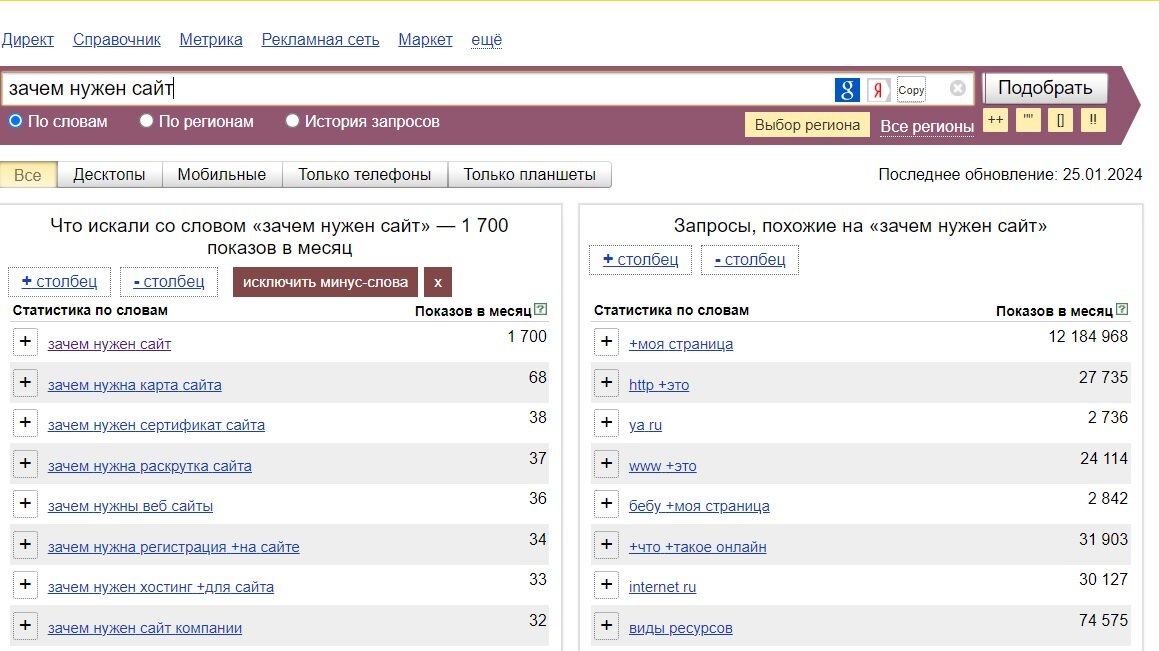Open the 'Все регионы' link
The height and width of the screenshot is (651, 1159).
pos(927,126)
